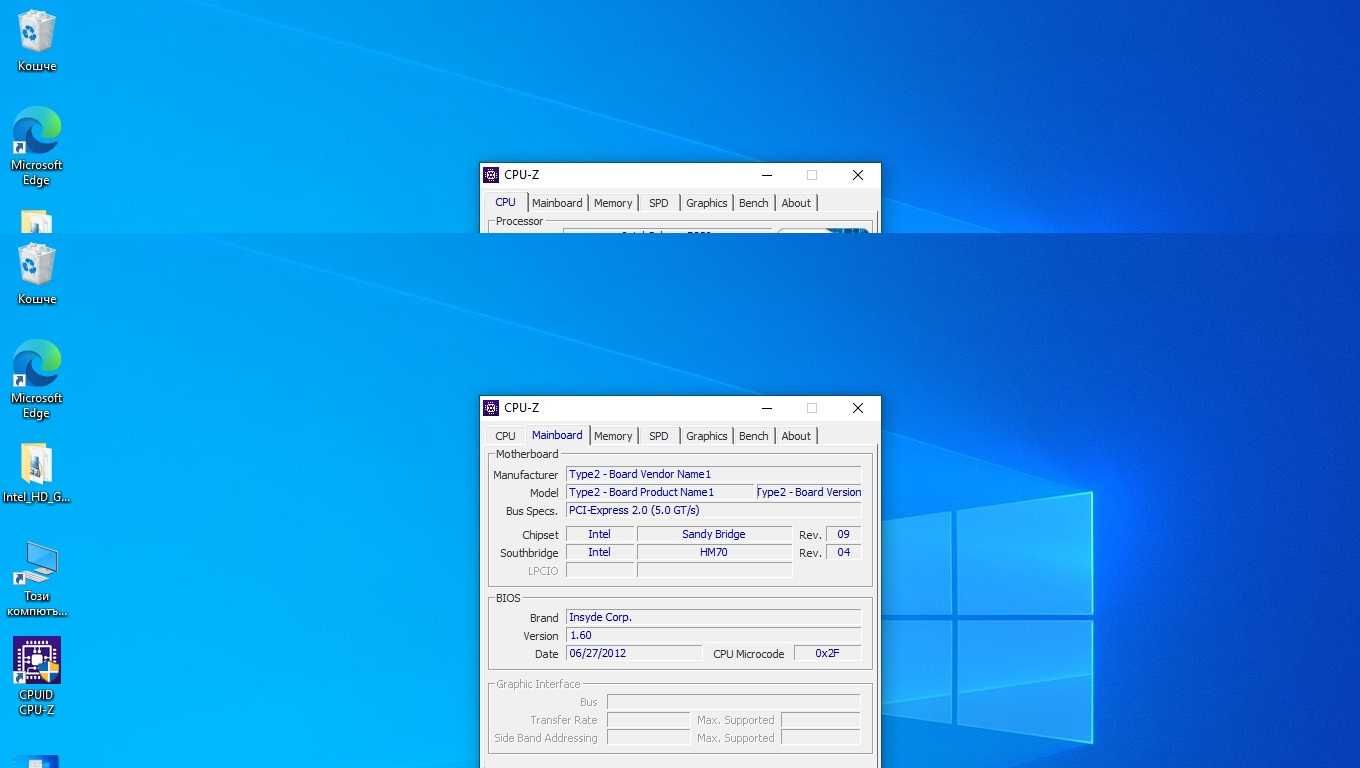Click the CPU Microcode value "0x2F"
This screenshot has height=768, width=1360.
(827, 653)
